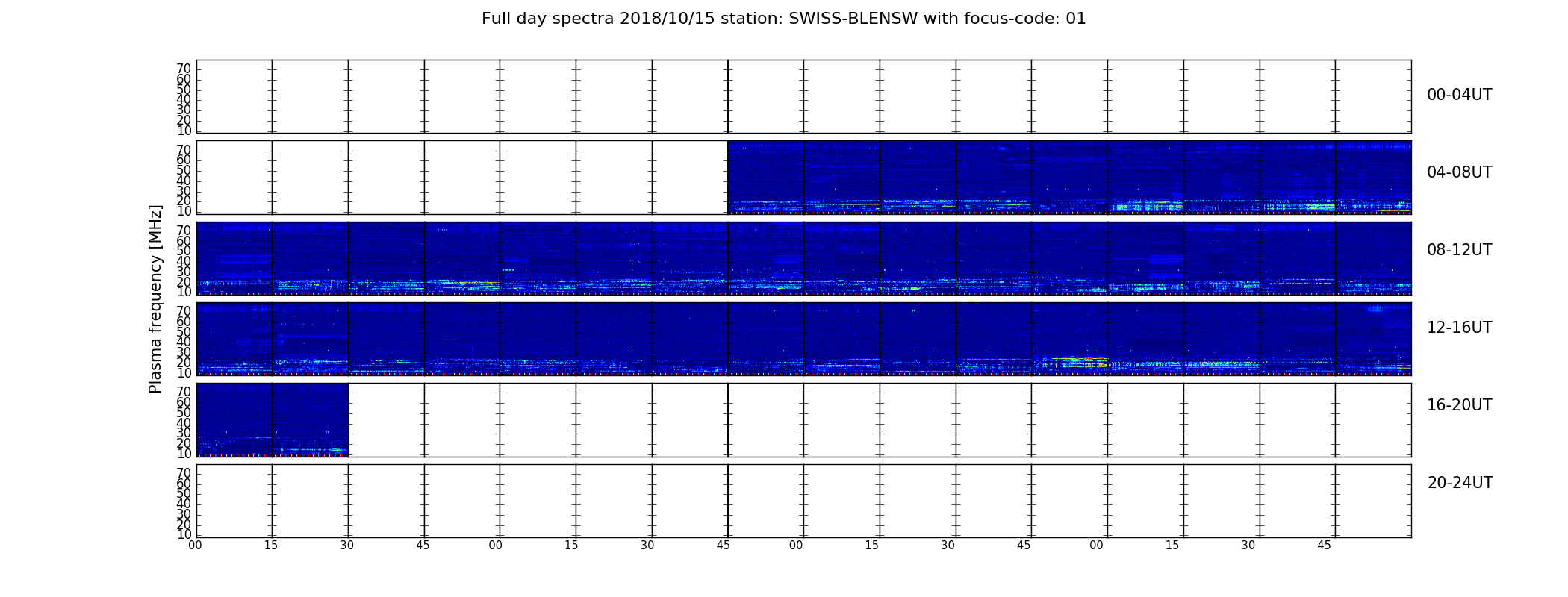
Task: Click the 10 MHz tick of the 00-04UT panel
Action: [x=184, y=131]
